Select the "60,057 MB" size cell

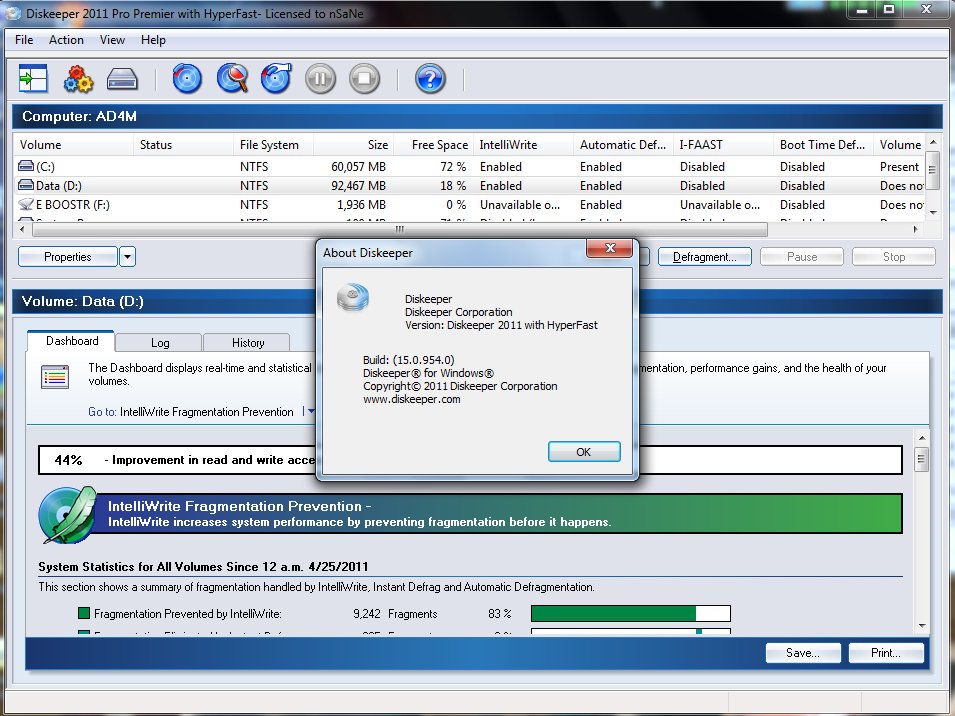358,166
